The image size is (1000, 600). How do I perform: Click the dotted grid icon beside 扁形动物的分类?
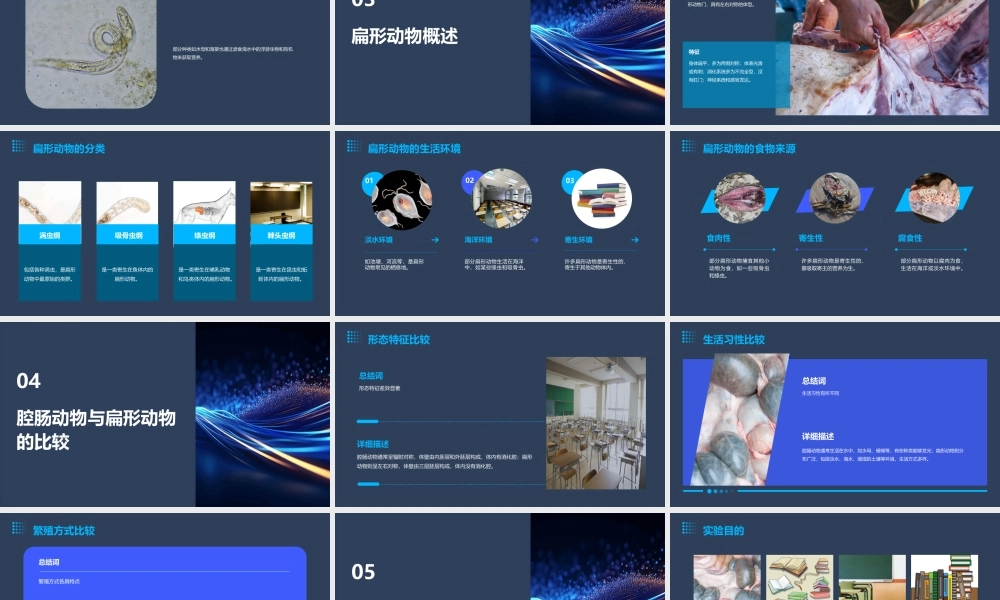(18, 146)
